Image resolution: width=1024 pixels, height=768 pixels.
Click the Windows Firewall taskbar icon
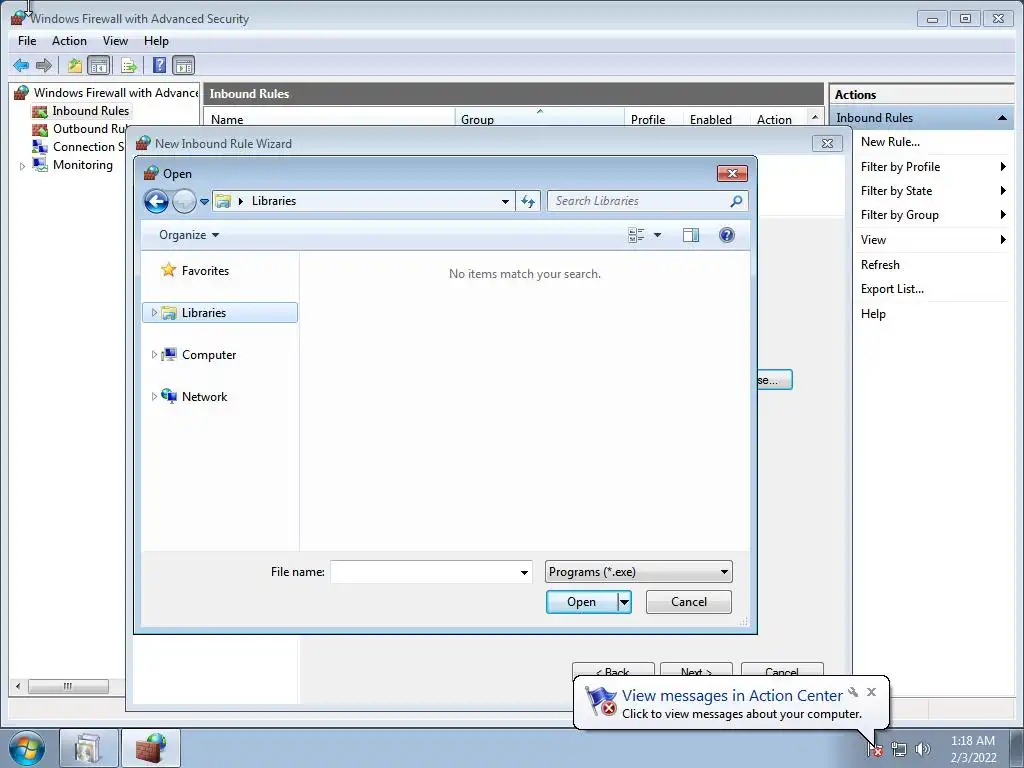click(151, 748)
